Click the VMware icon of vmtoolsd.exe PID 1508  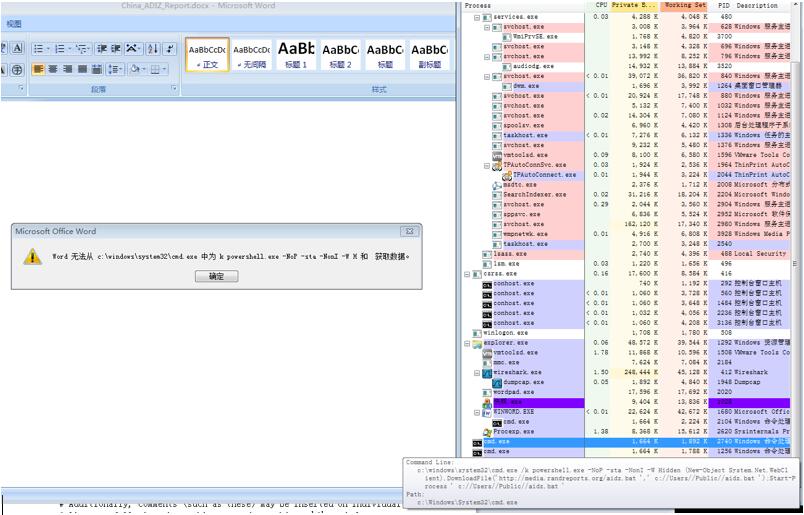[487, 353]
